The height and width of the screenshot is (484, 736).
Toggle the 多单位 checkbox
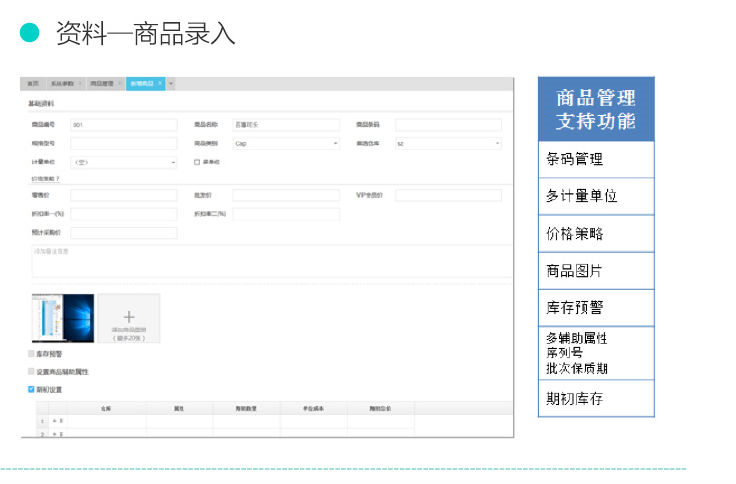197,161
